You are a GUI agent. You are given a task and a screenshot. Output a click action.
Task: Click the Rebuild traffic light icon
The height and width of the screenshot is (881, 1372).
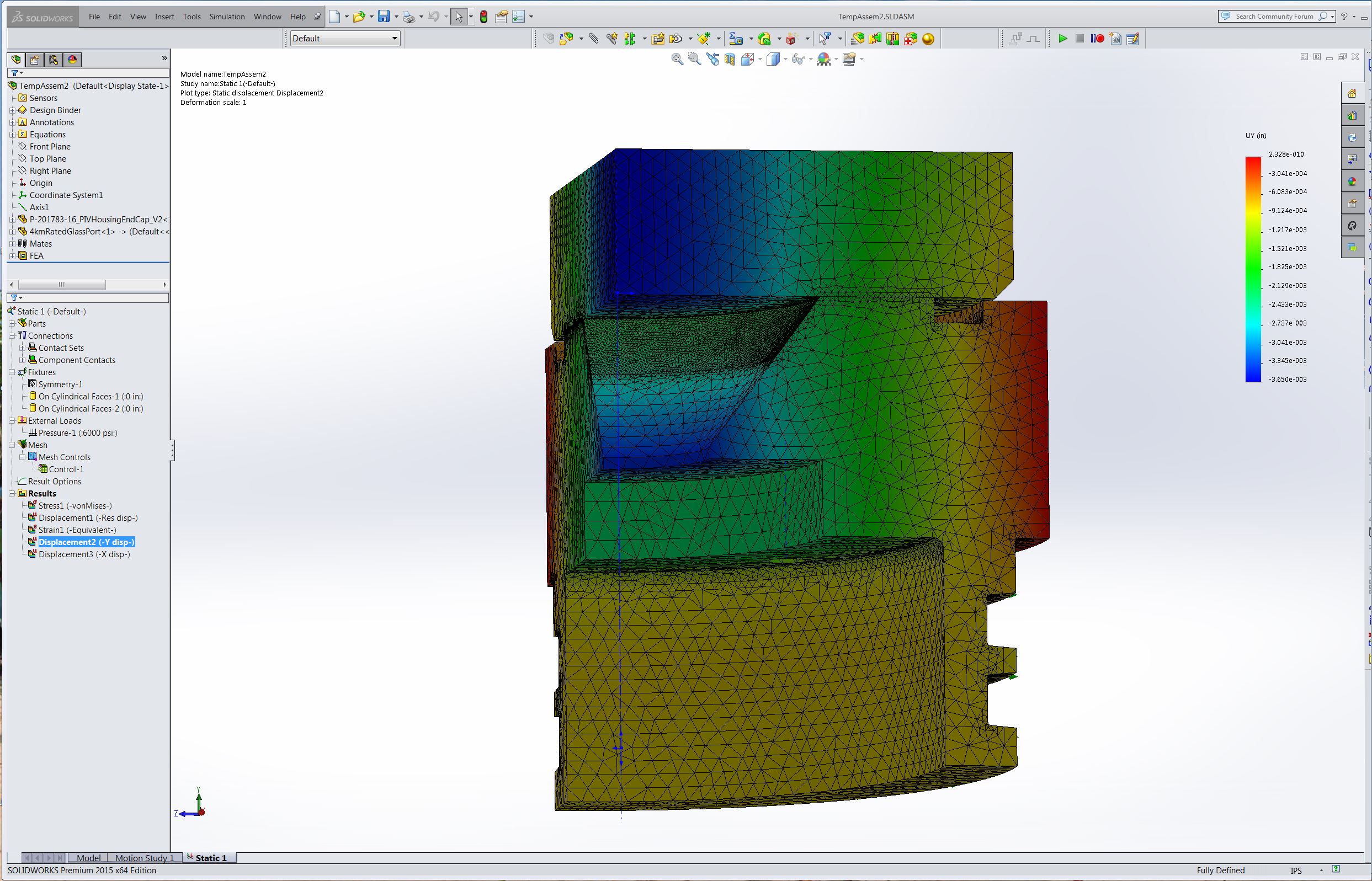(484, 17)
